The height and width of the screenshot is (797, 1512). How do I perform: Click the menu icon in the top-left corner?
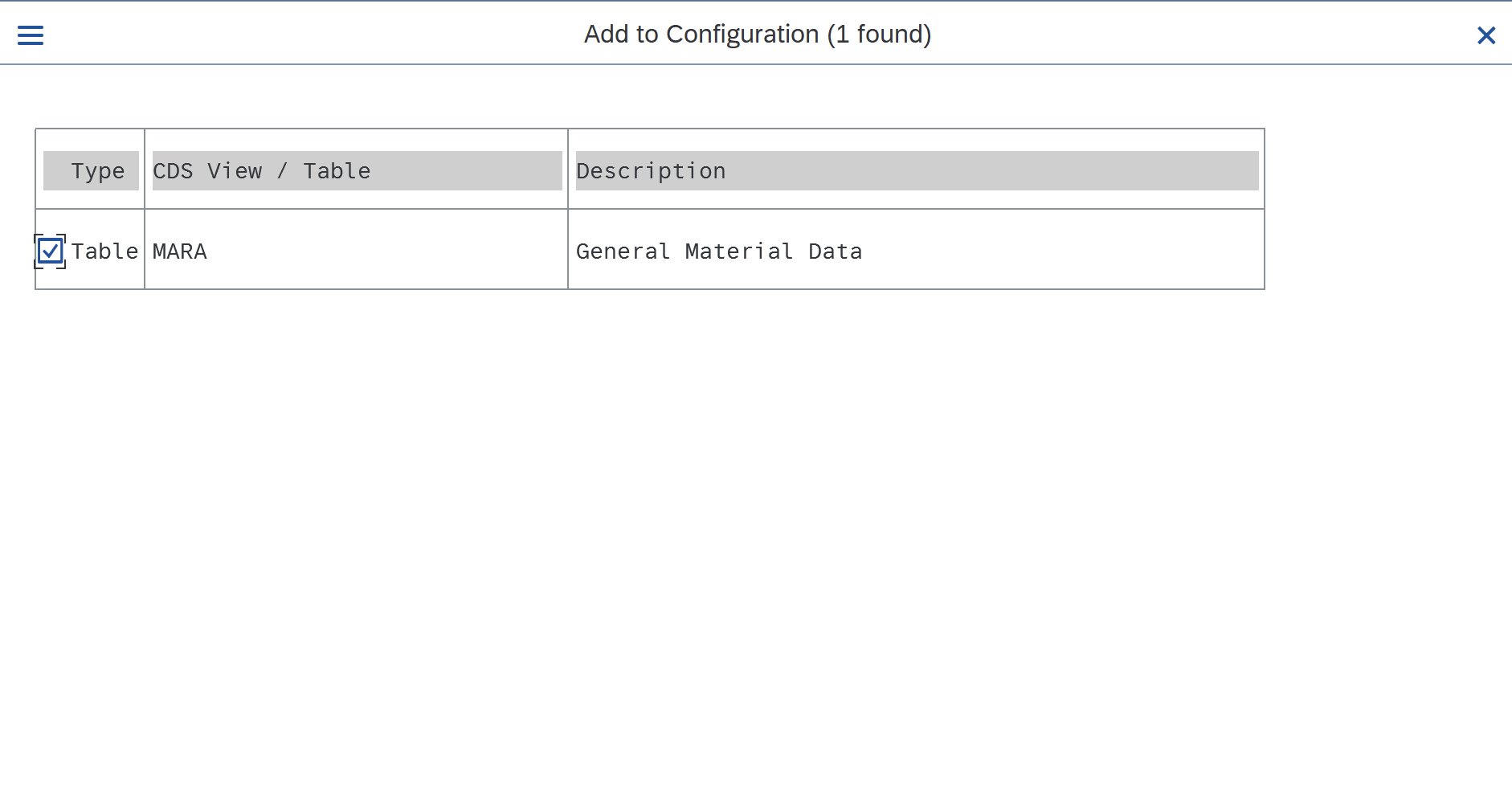pos(30,35)
